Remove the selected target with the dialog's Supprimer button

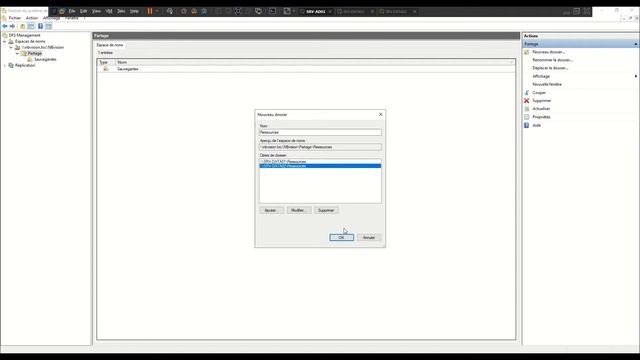(326, 210)
